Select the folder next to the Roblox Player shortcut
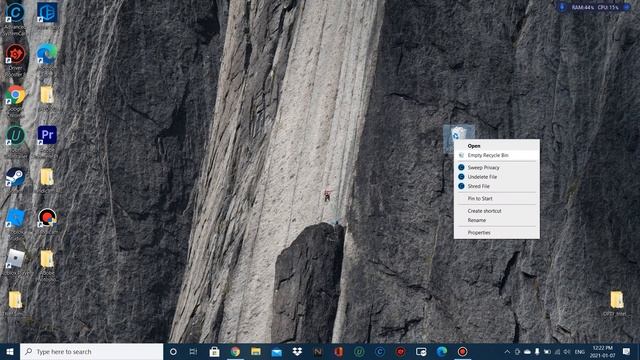Image resolution: width=640 pixels, height=360 pixels. [47, 259]
